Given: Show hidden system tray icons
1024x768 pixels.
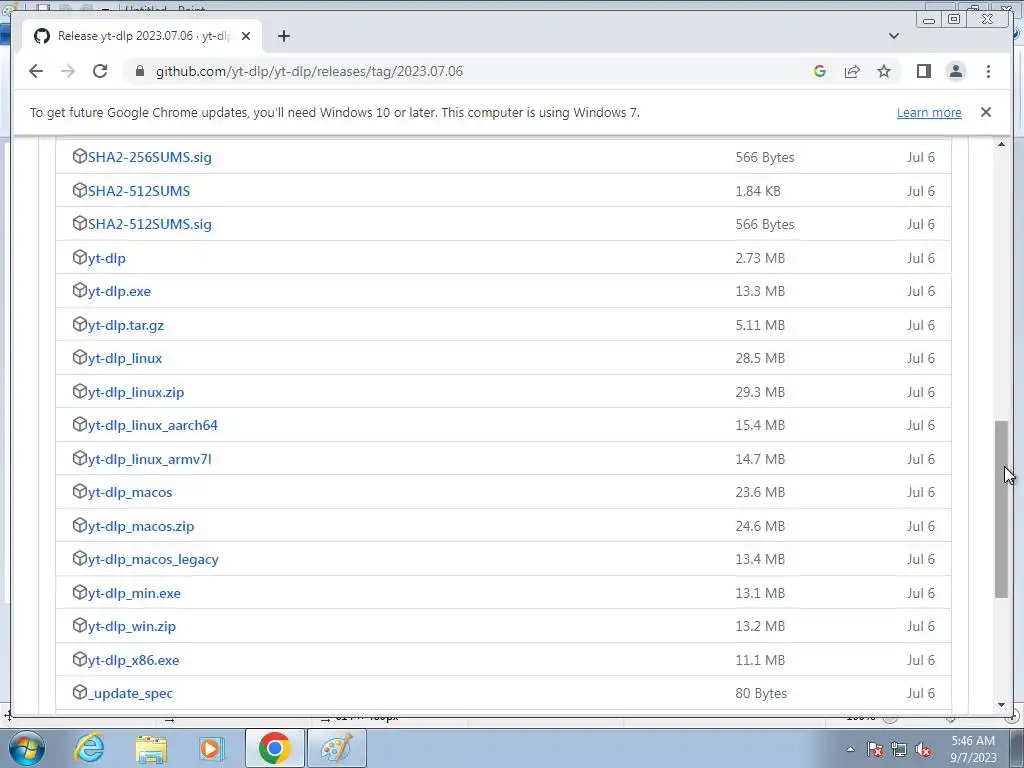Looking at the screenshot, I should [850, 749].
